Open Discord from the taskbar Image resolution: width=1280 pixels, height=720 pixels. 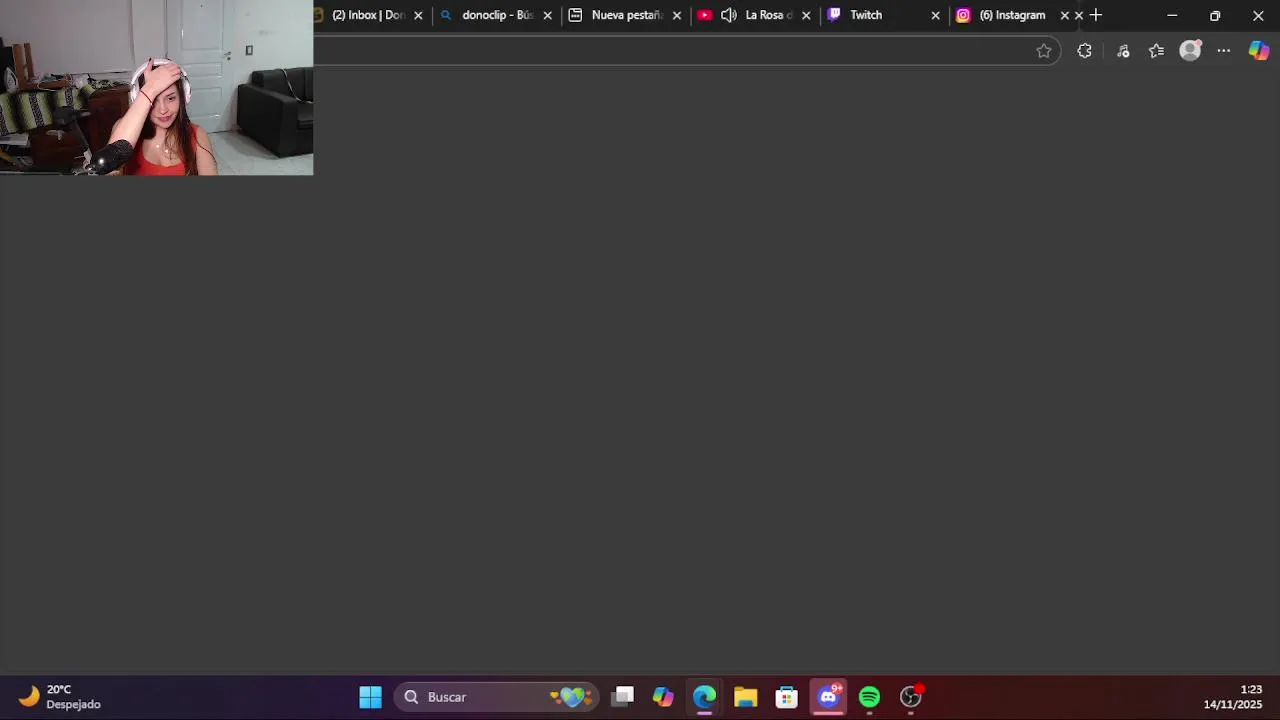pos(829,697)
